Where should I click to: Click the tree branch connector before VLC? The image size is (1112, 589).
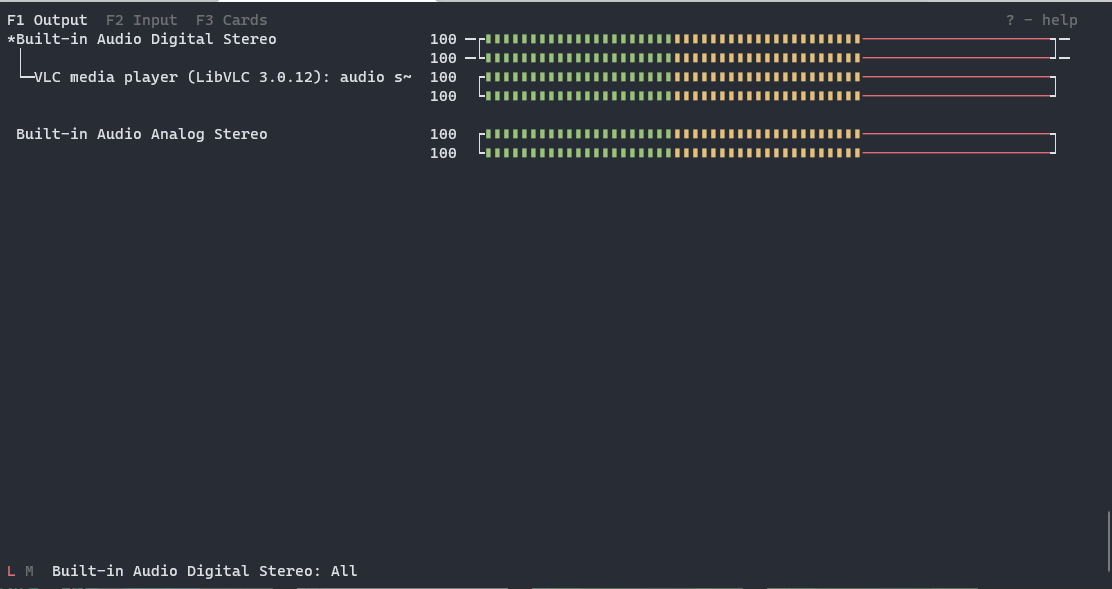[x=24, y=67]
